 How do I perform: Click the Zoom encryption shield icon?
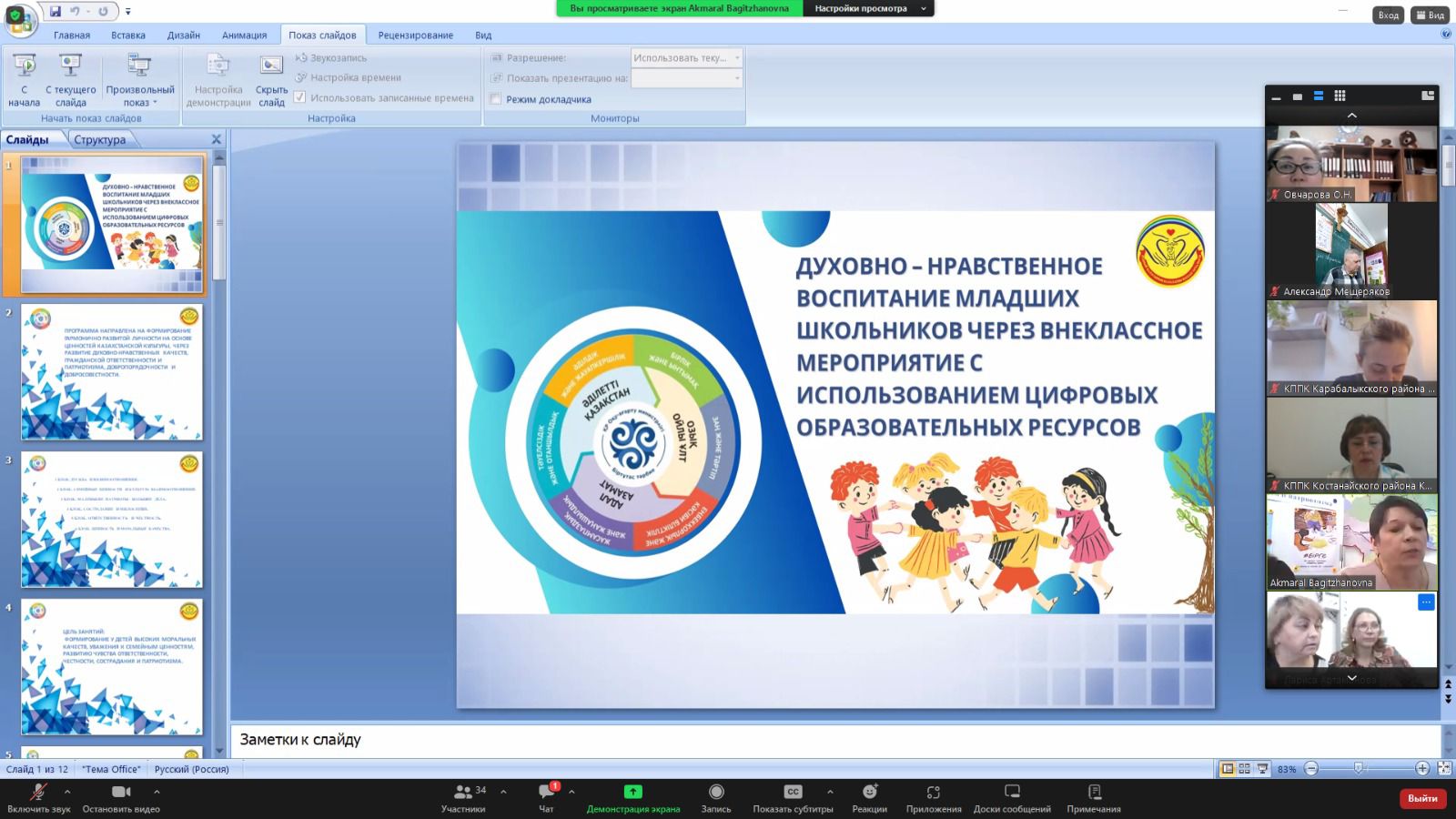[15, 15]
